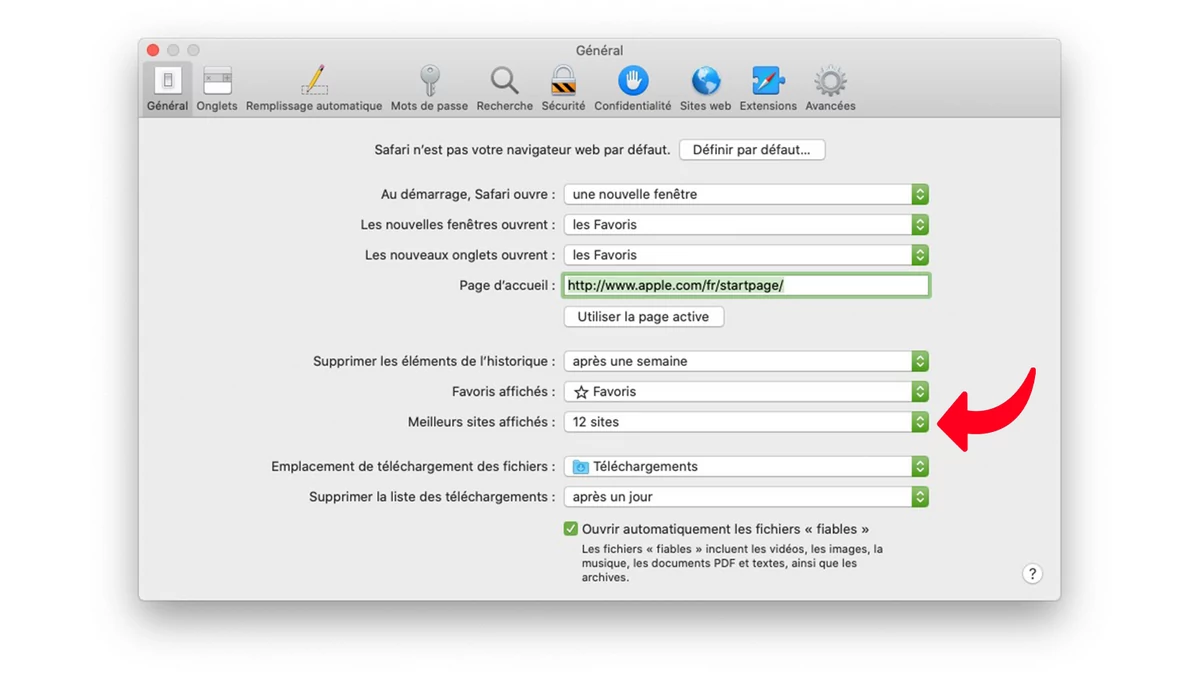Click the Téléchargements folder icon
This screenshot has height=675, width=1200.
(x=580, y=467)
